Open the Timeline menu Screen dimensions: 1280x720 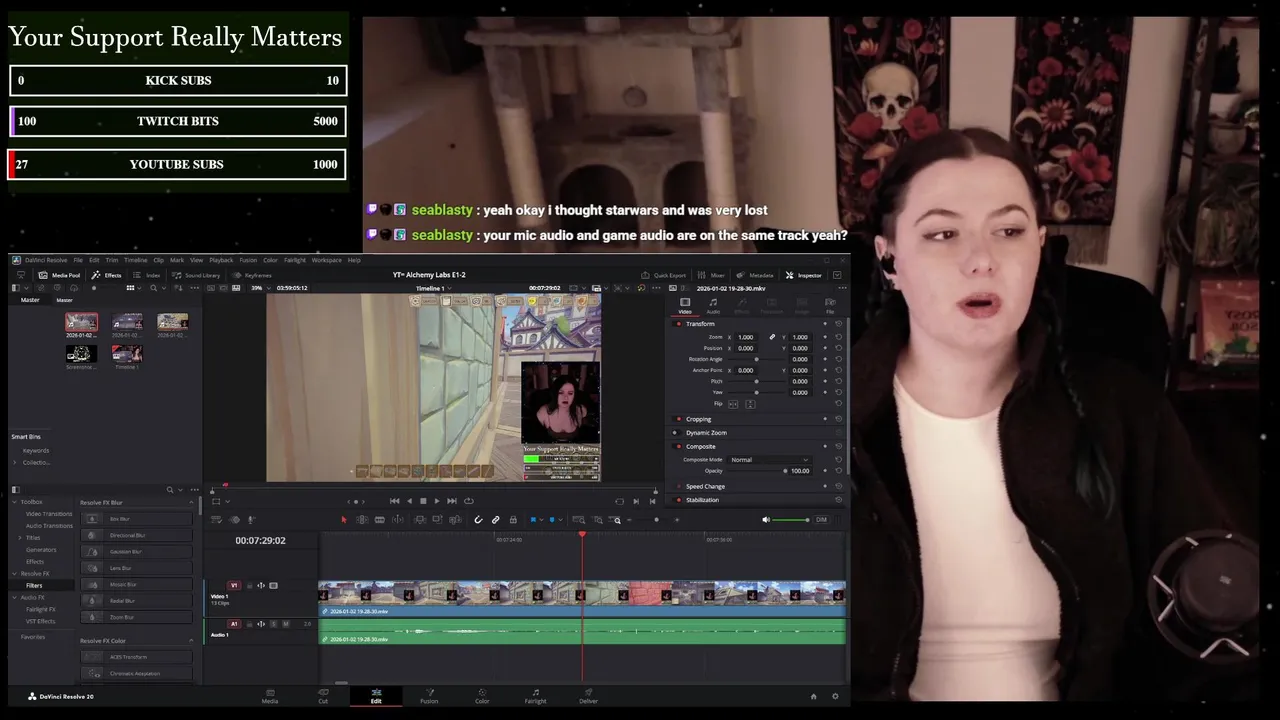point(135,260)
